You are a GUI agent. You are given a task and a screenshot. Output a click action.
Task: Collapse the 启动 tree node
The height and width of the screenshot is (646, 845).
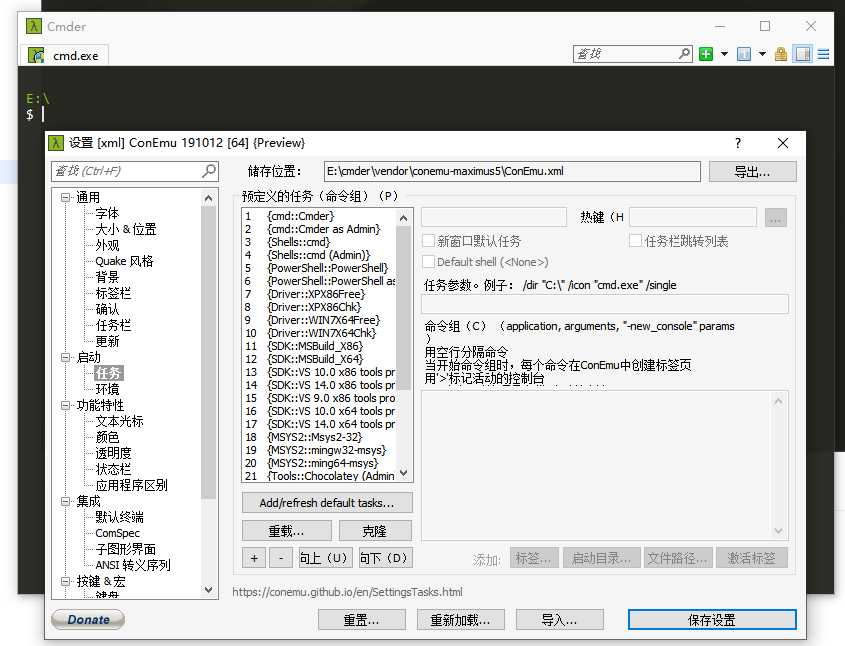65,357
